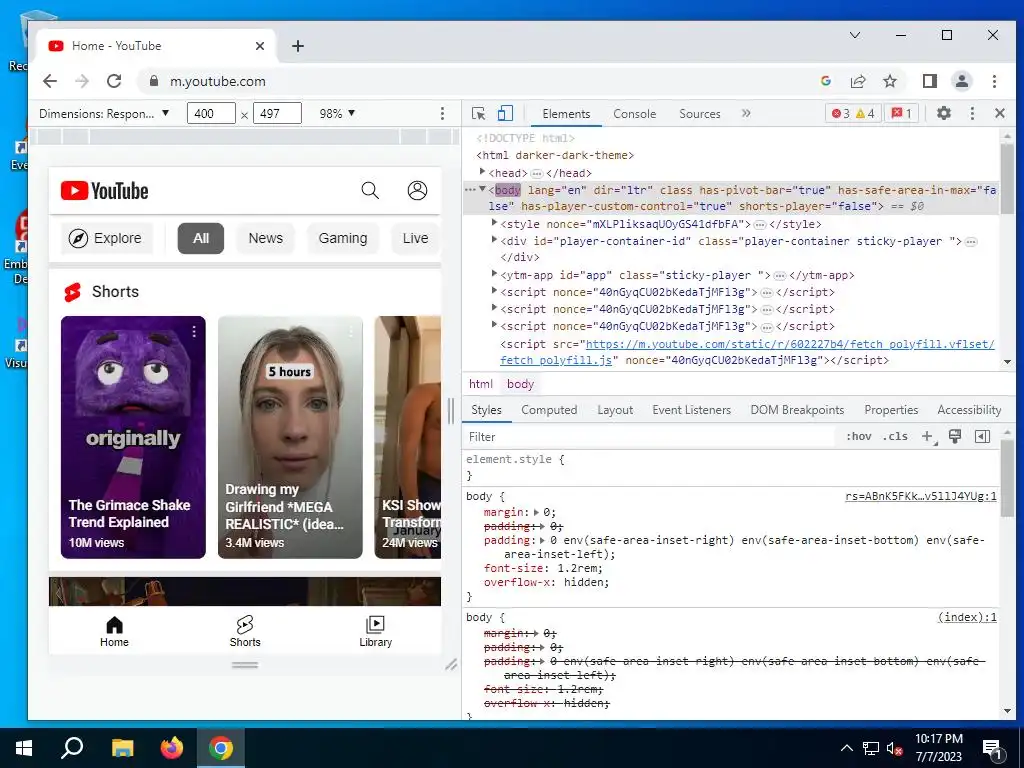The width and height of the screenshot is (1024, 768).
Task: Share this page icon in address bar
Action: (858, 81)
